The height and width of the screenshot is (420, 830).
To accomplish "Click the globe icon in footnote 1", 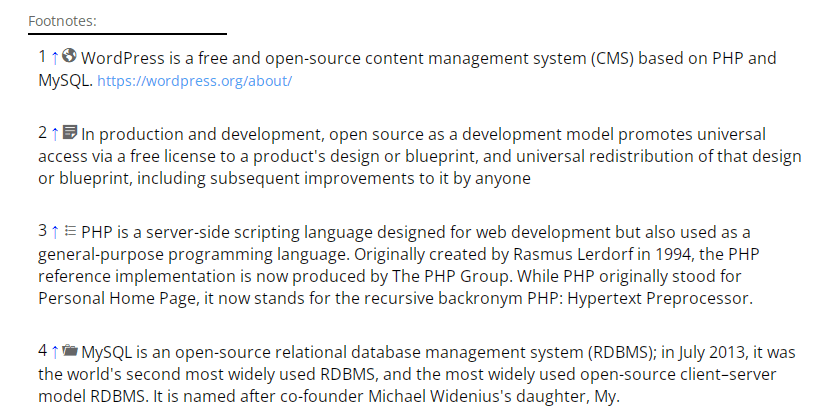I will click(x=69, y=56).
